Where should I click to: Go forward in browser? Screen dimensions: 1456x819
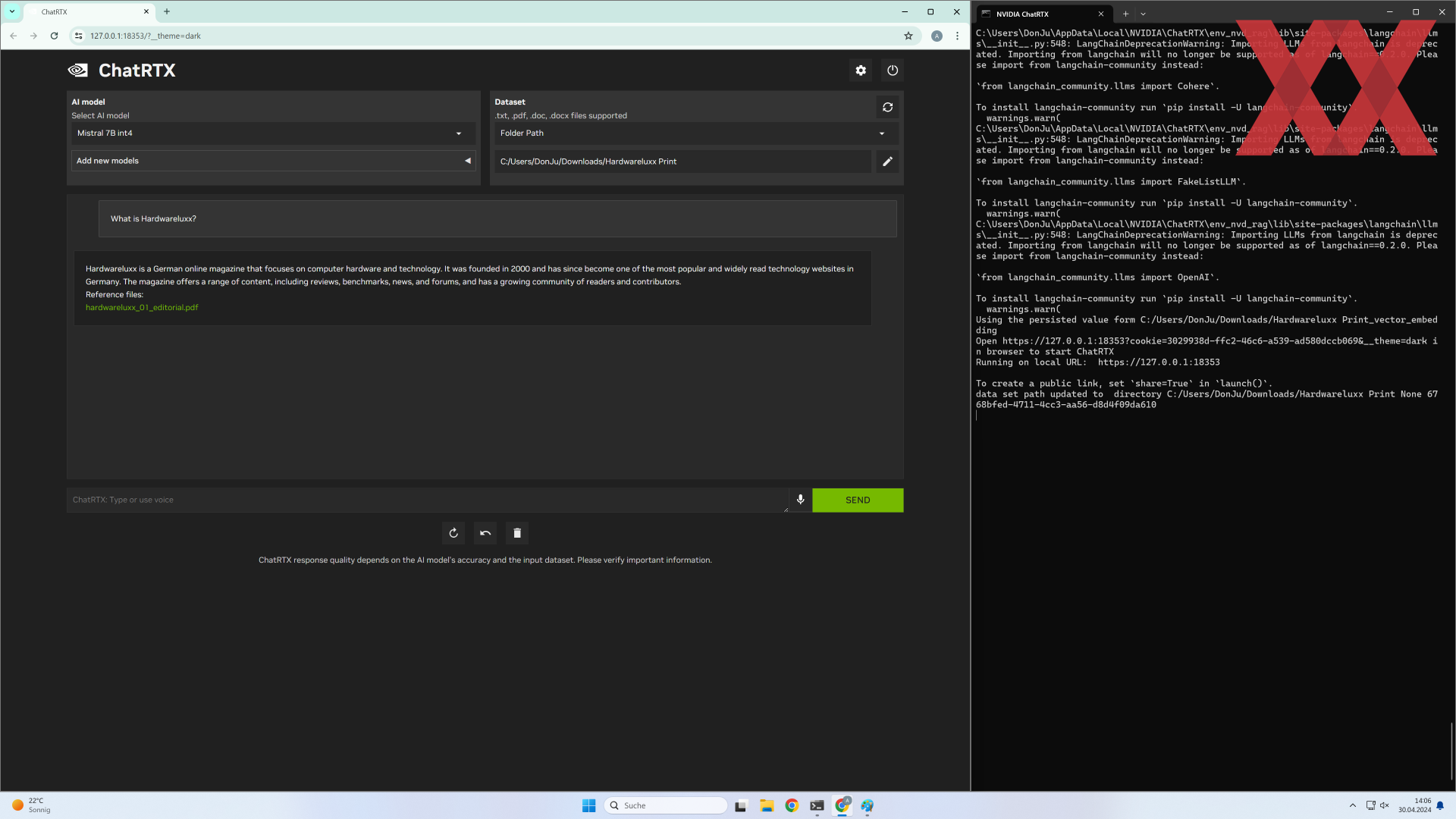[x=33, y=36]
